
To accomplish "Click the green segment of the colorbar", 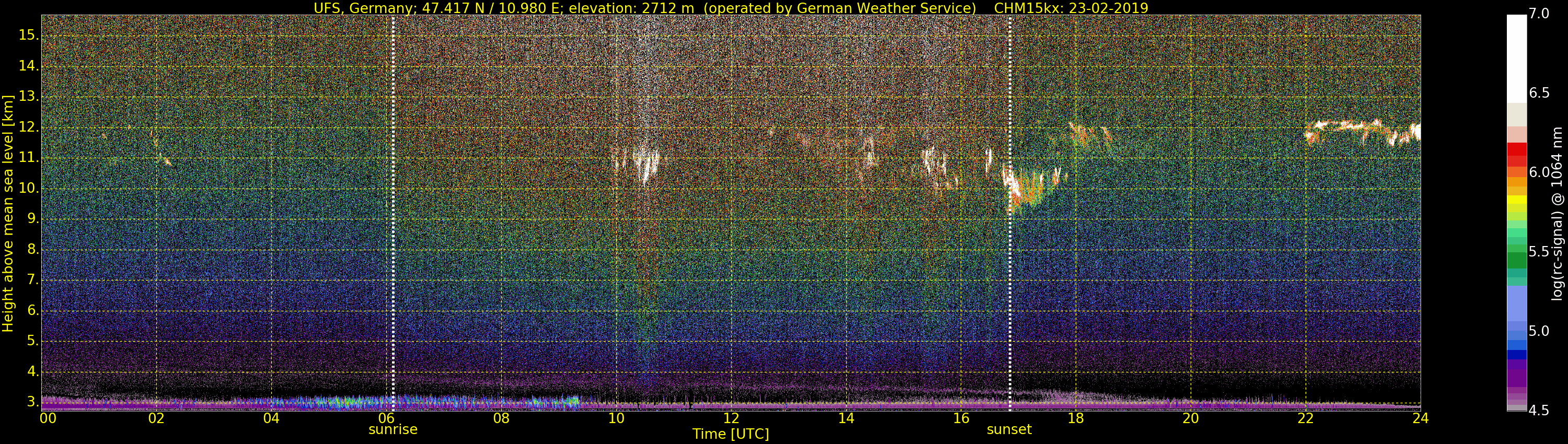I will click(1517, 260).
